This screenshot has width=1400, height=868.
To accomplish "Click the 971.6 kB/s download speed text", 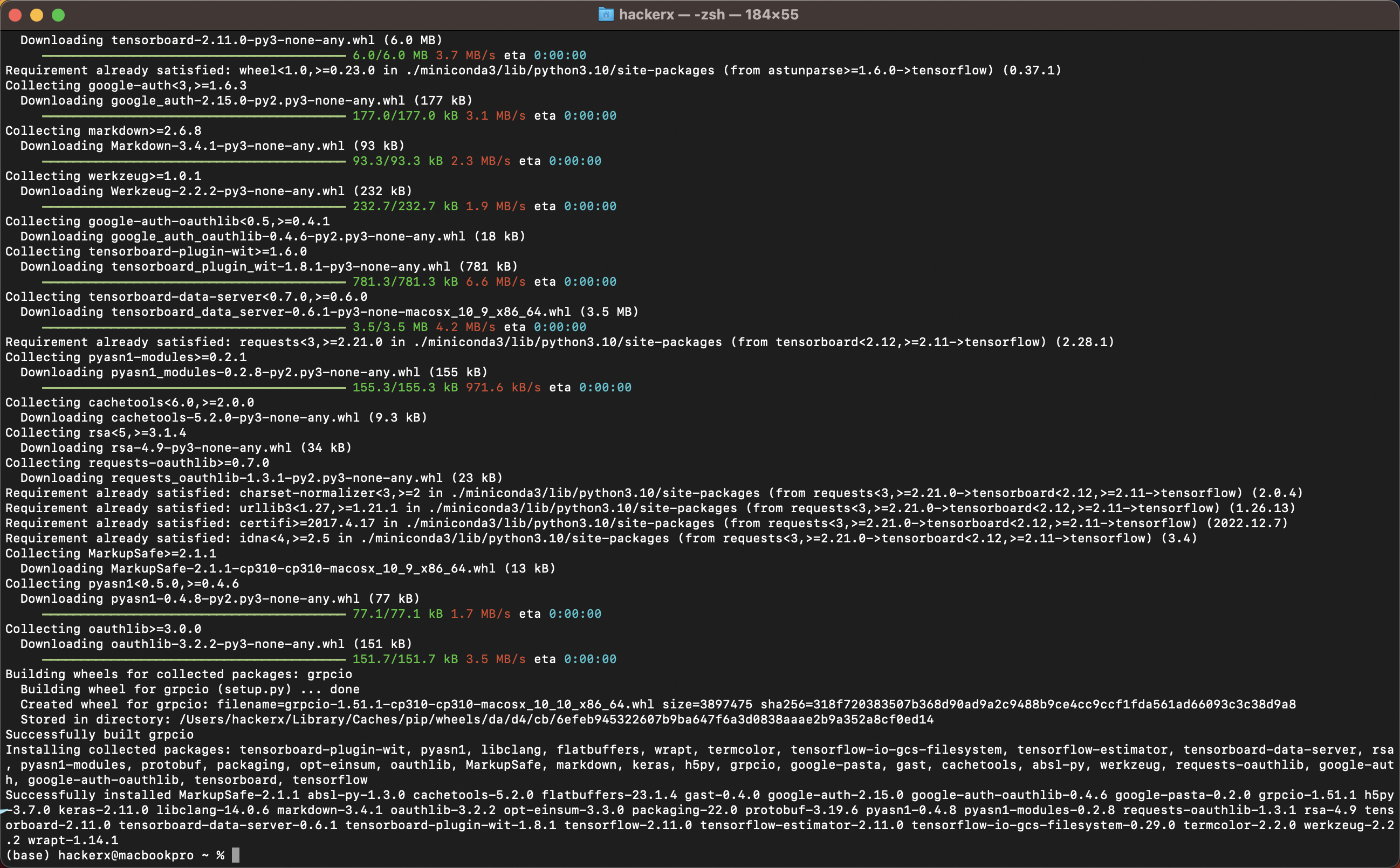I will pos(503,388).
